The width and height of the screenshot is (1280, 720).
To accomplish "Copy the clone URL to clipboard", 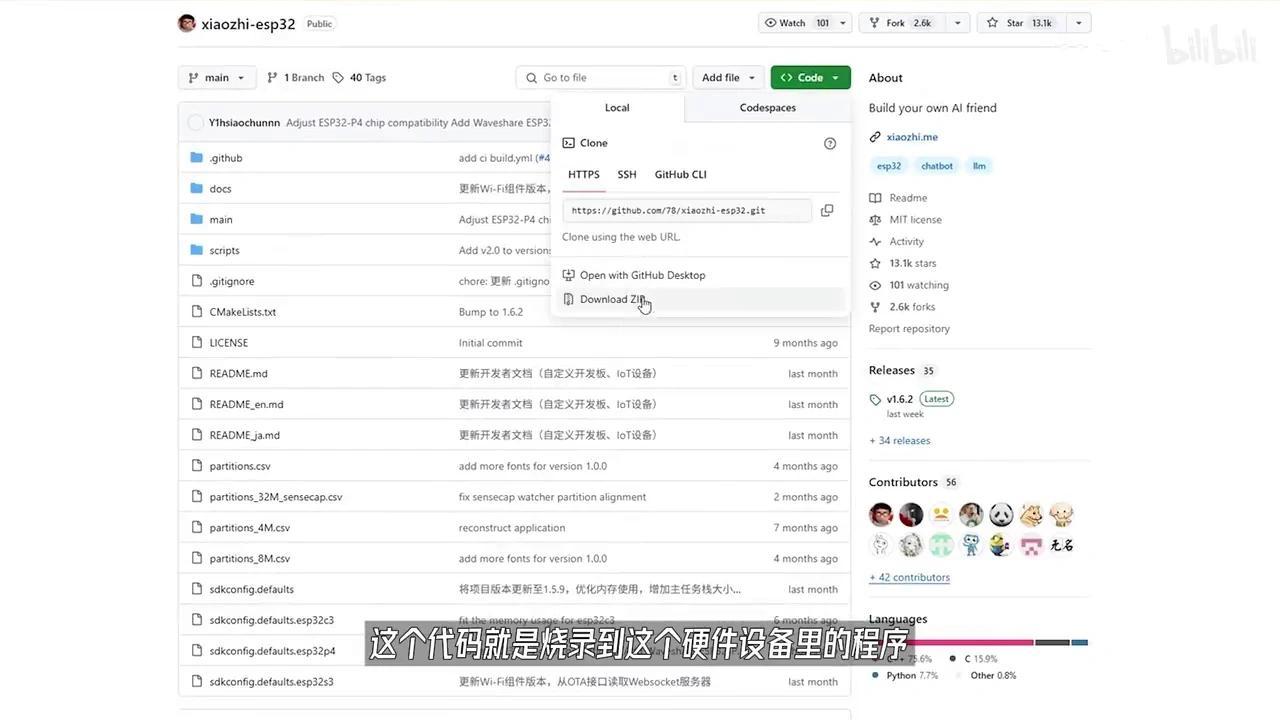I will coord(827,211).
